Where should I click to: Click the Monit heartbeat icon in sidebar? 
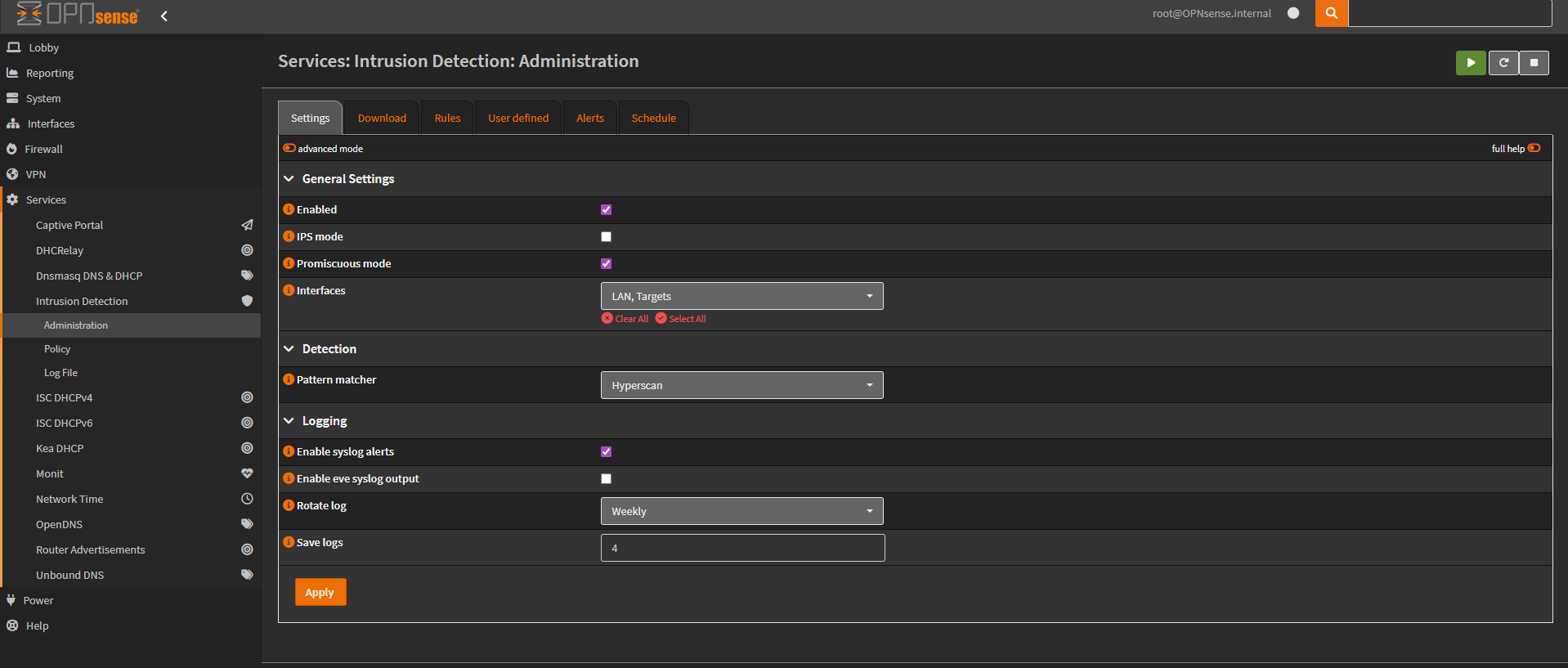pos(247,473)
